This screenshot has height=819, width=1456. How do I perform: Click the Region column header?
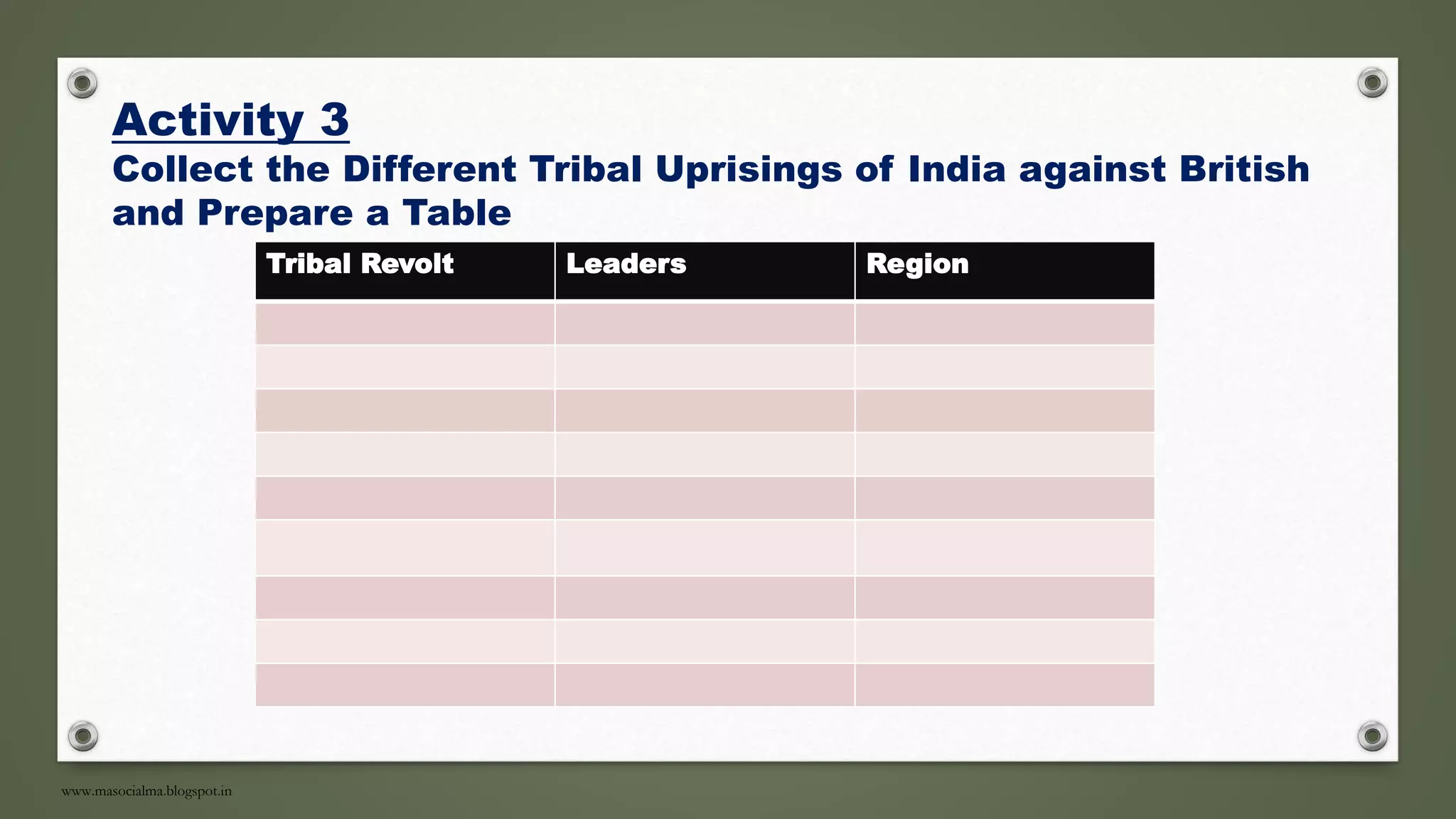pos(1005,271)
